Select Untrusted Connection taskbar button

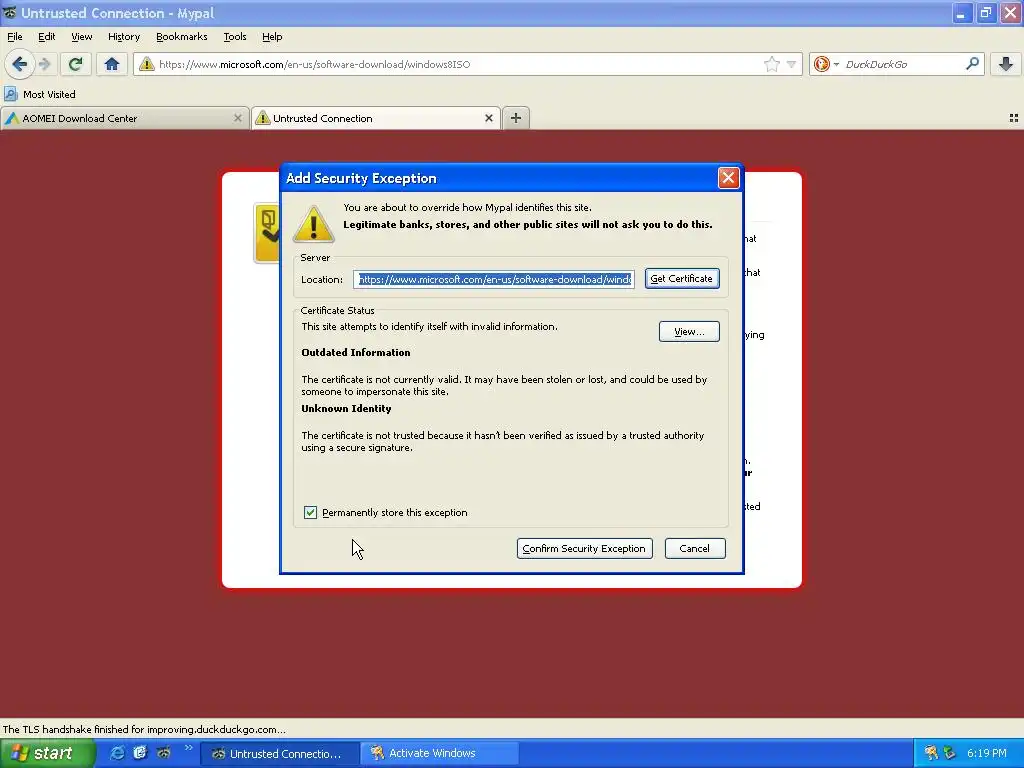(x=280, y=753)
